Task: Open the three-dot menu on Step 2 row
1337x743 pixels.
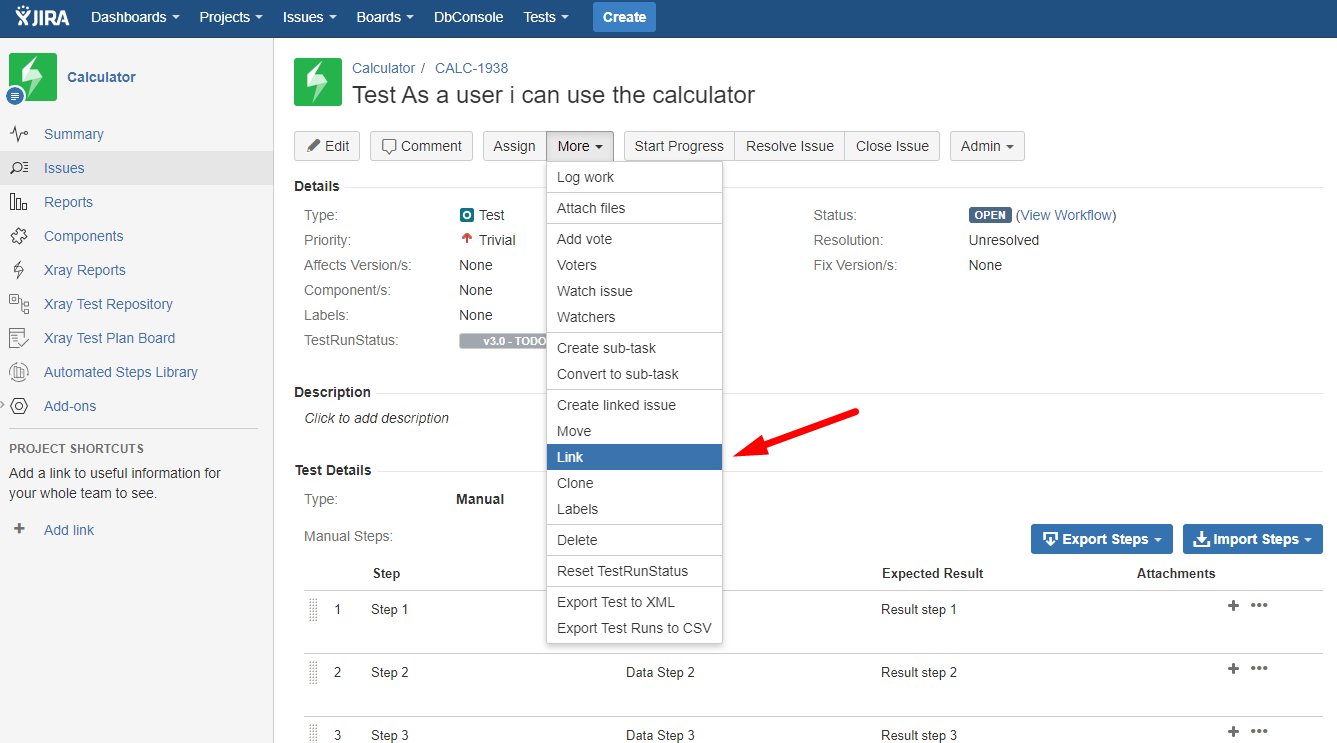Action: (x=1259, y=668)
